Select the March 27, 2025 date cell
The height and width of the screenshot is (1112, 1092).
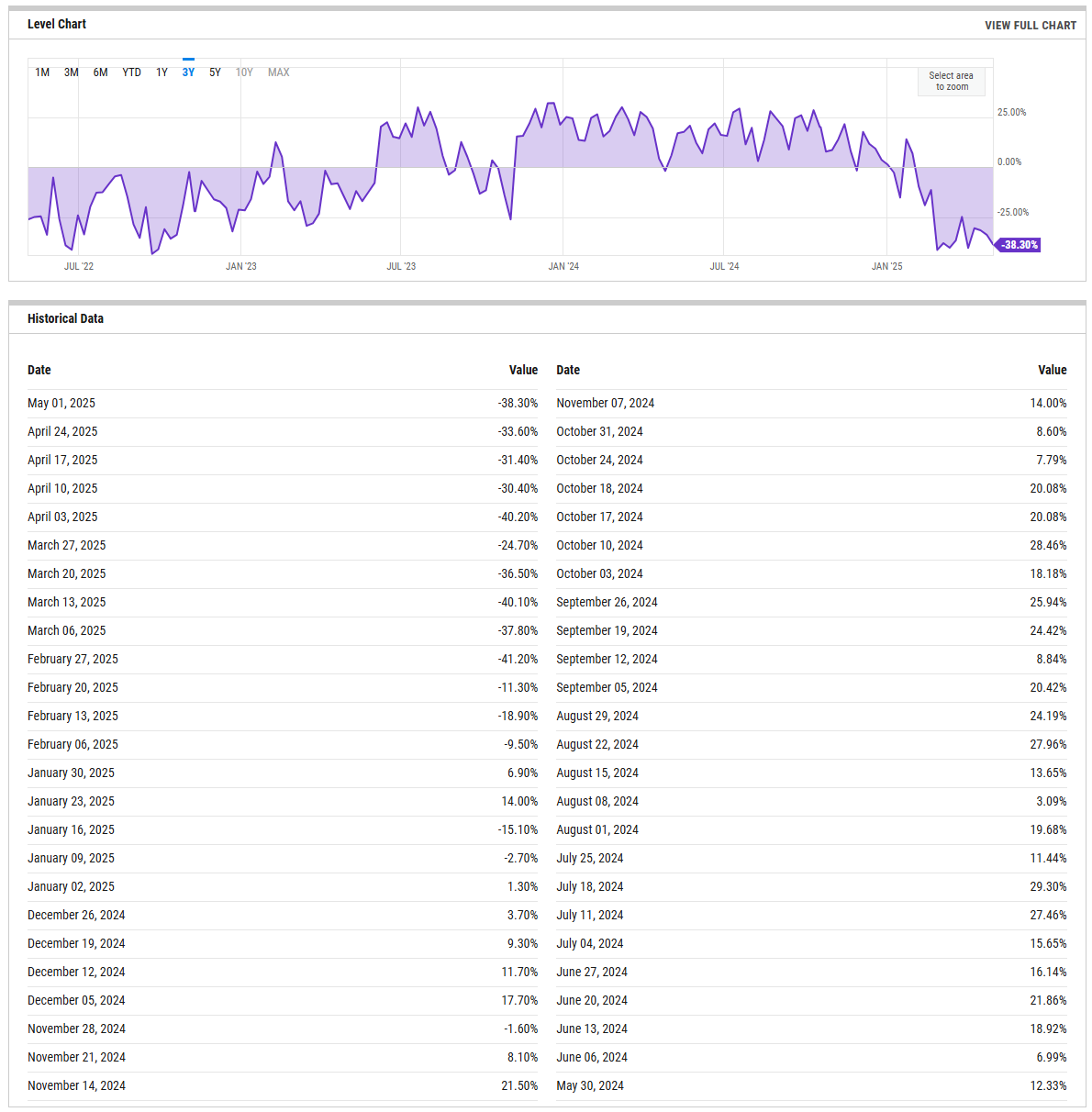coord(67,546)
